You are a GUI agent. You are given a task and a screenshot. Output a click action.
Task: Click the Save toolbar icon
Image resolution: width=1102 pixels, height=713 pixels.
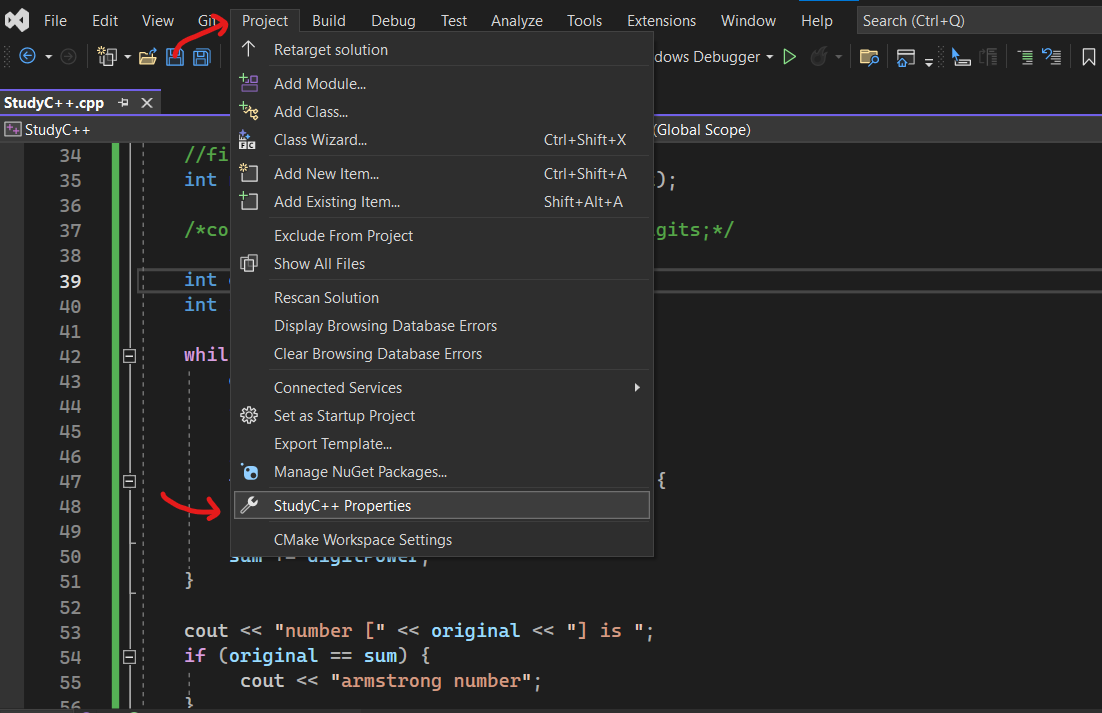174,57
